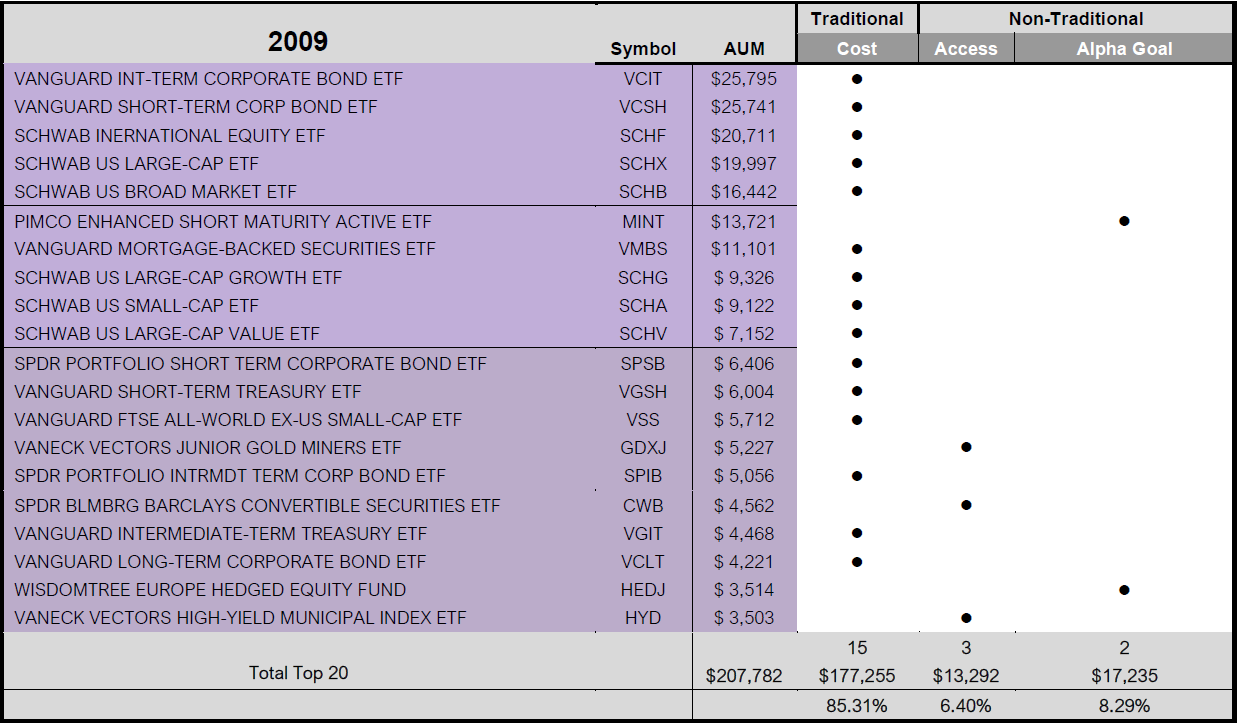Select SCHWAB US LARGE-CAP ETF name
Viewport: 1237px width, 723px height.
(136, 163)
